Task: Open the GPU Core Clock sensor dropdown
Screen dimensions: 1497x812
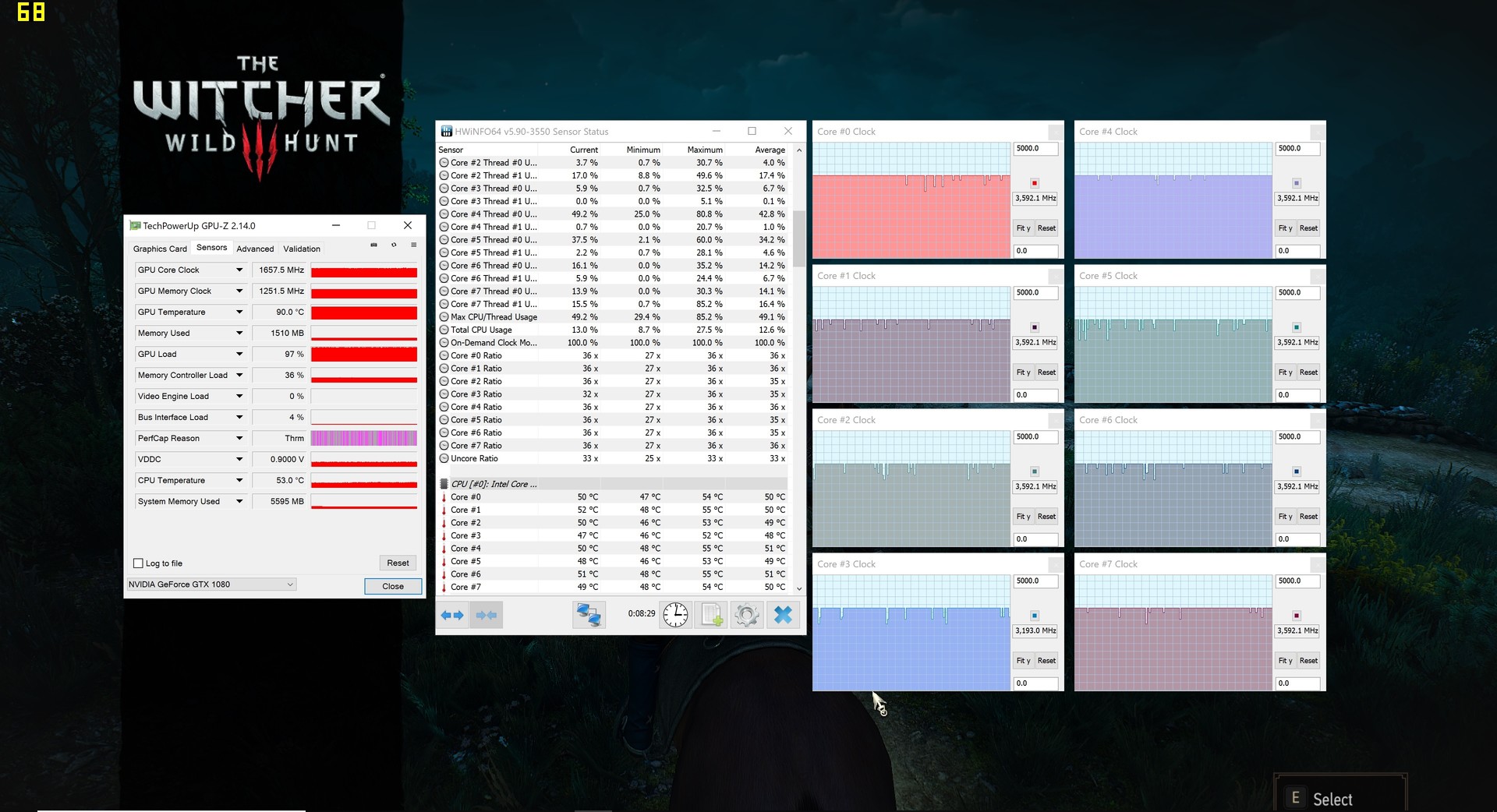Action: click(239, 270)
